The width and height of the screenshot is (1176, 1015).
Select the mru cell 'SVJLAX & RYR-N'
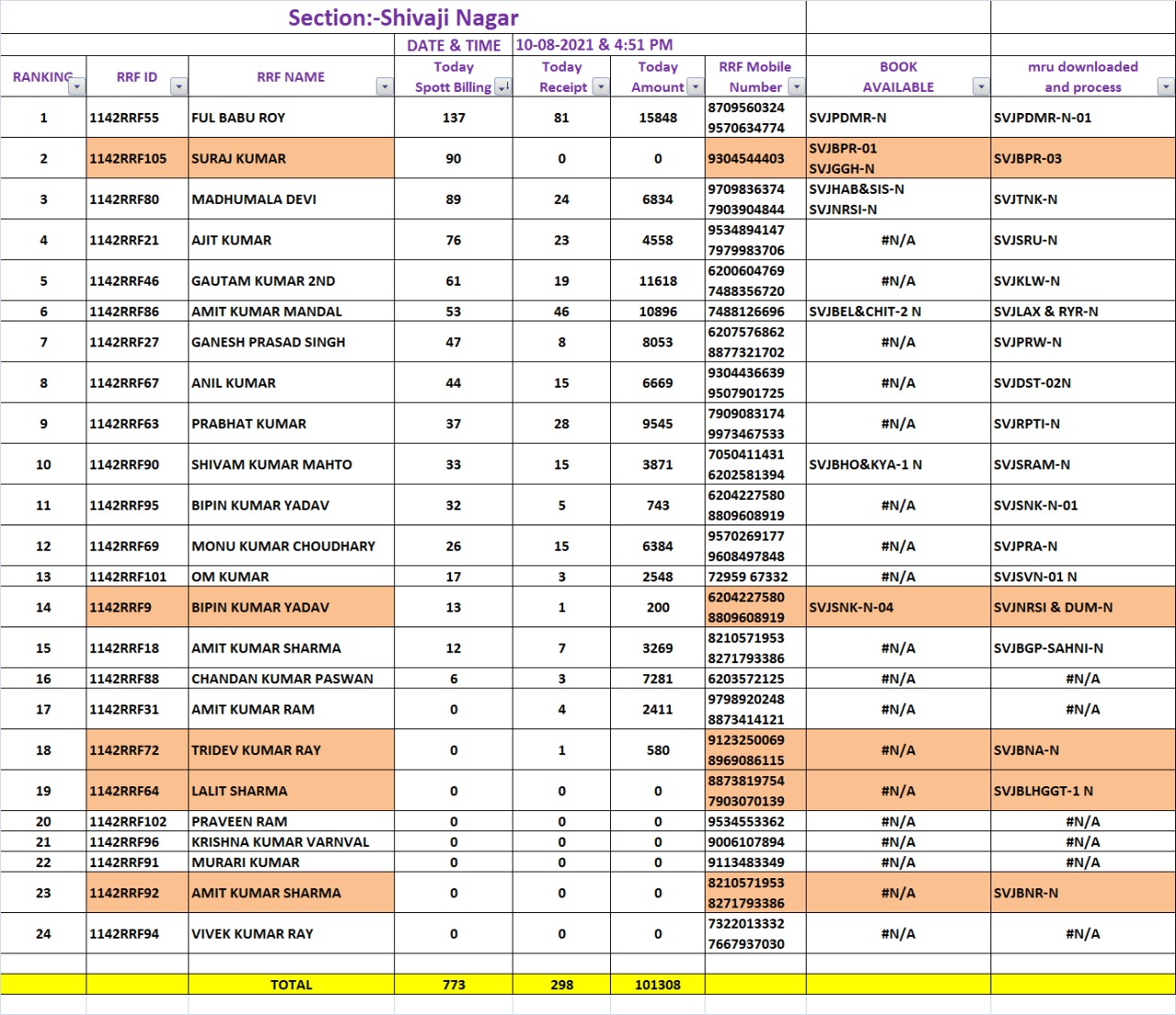click(1083, 311)
